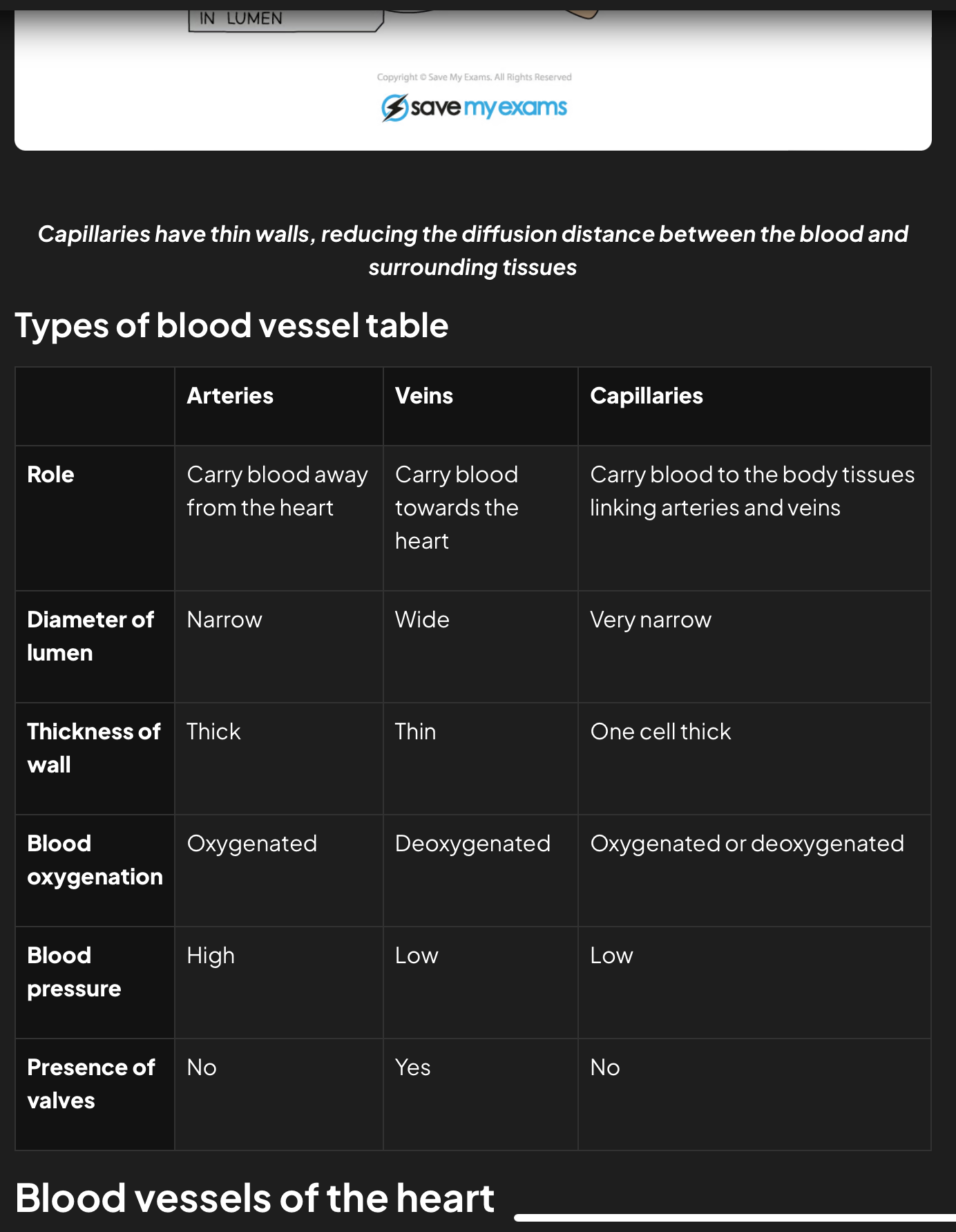
Task: Click the 'Yes' cell for valves in veins
Action: 412,1068
